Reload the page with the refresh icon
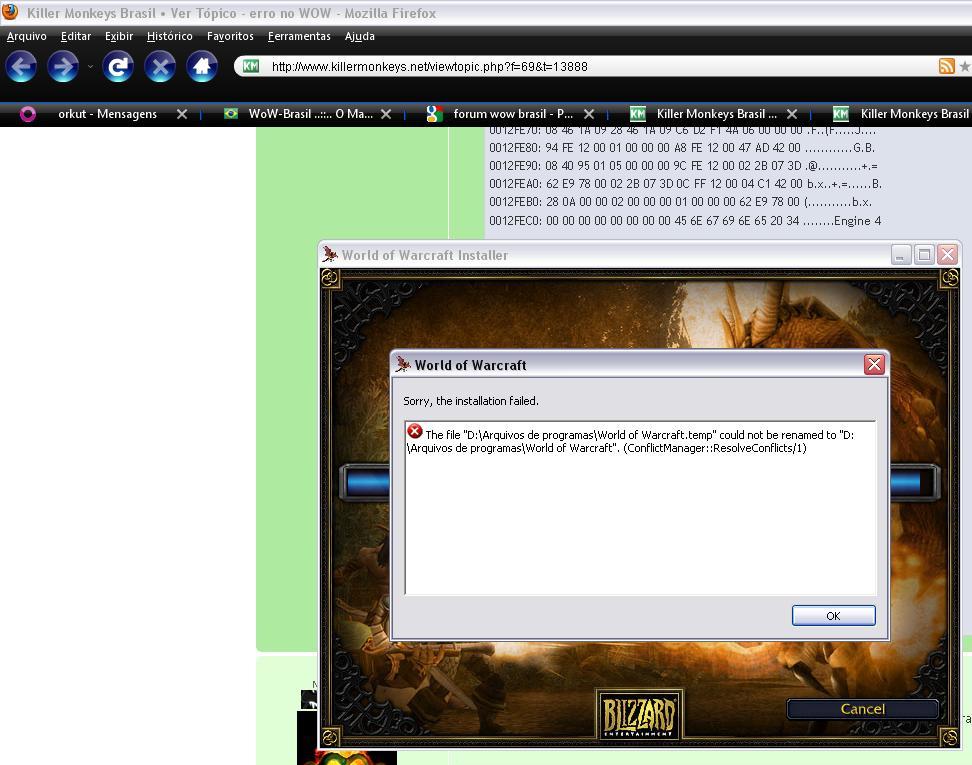Image resolution: width=972 pixels, height=765 pixels. [118, 67]
